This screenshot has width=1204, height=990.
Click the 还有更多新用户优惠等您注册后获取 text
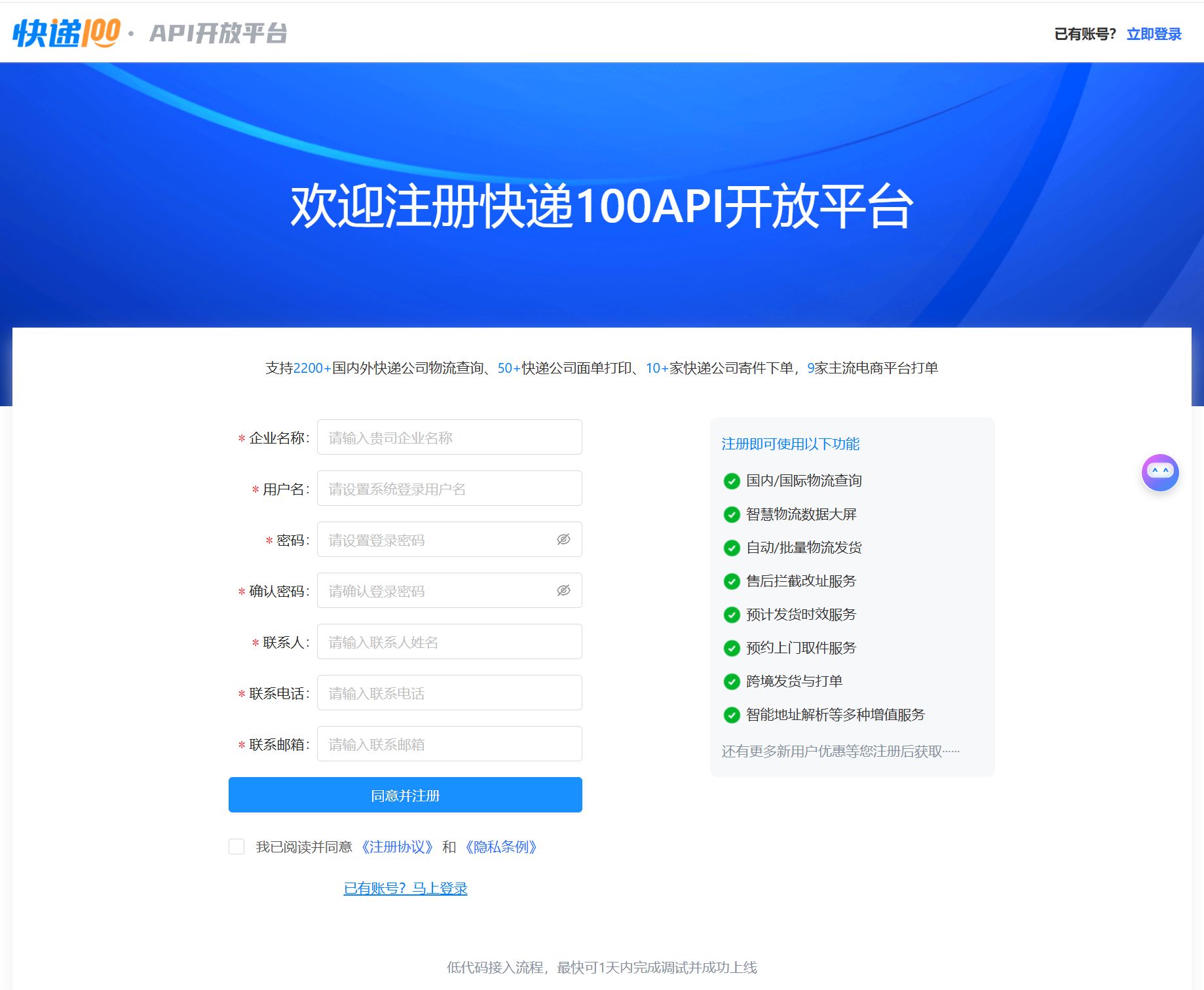click(840, 751)
